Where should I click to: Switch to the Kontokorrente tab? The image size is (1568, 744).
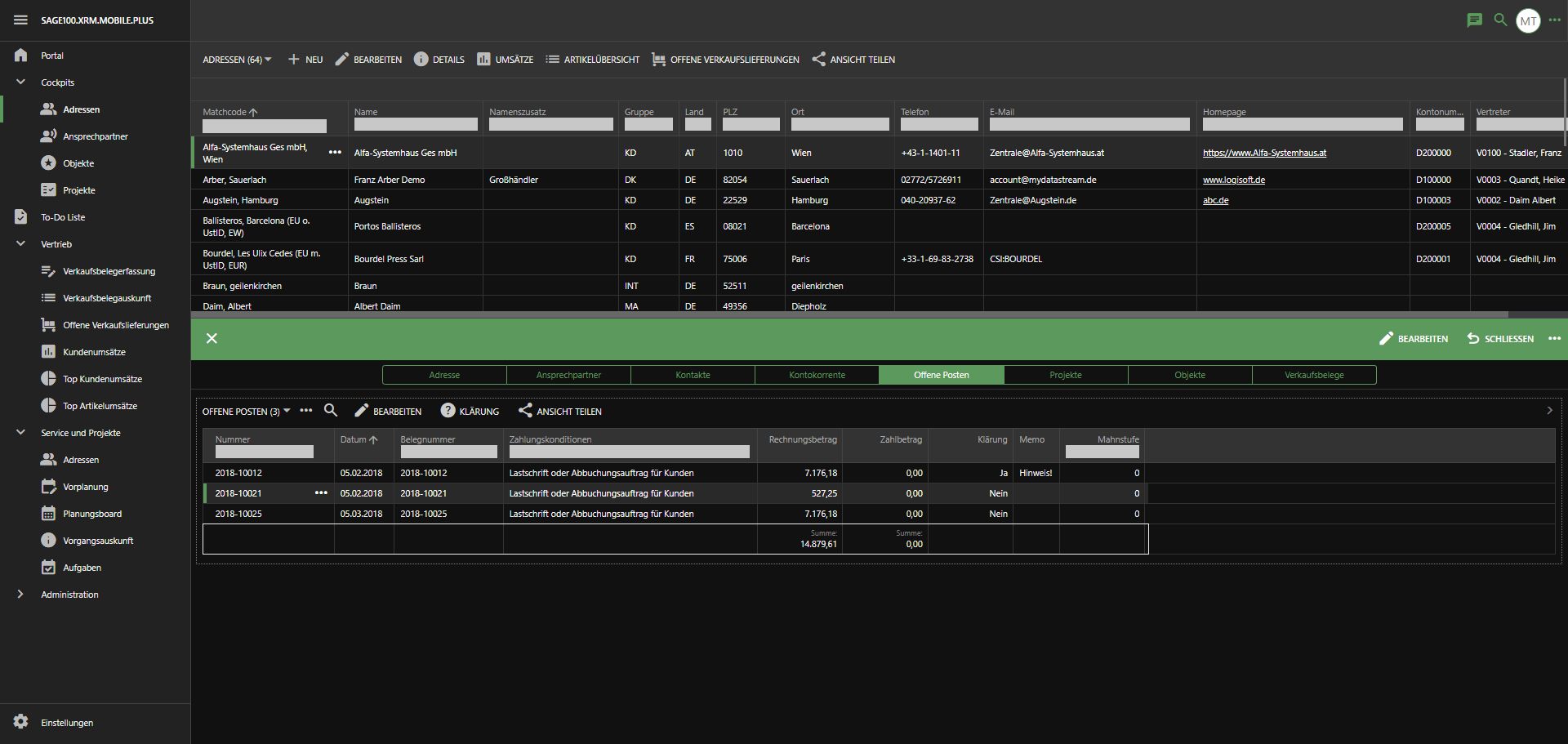817,375
